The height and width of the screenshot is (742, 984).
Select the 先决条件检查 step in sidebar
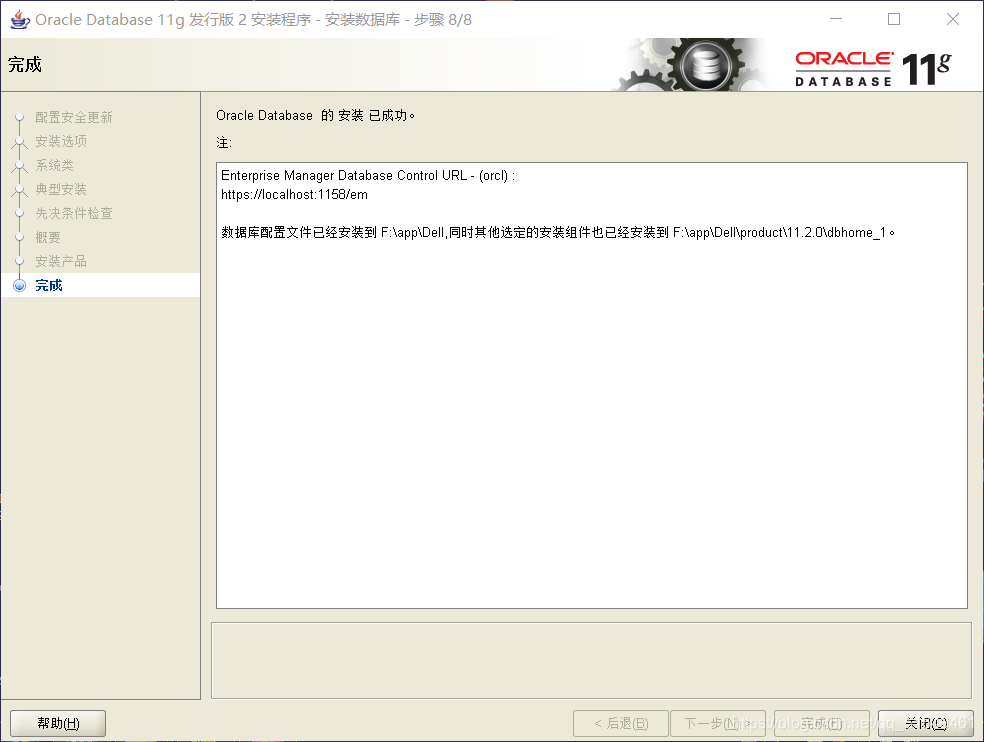[x=73, y=213]
